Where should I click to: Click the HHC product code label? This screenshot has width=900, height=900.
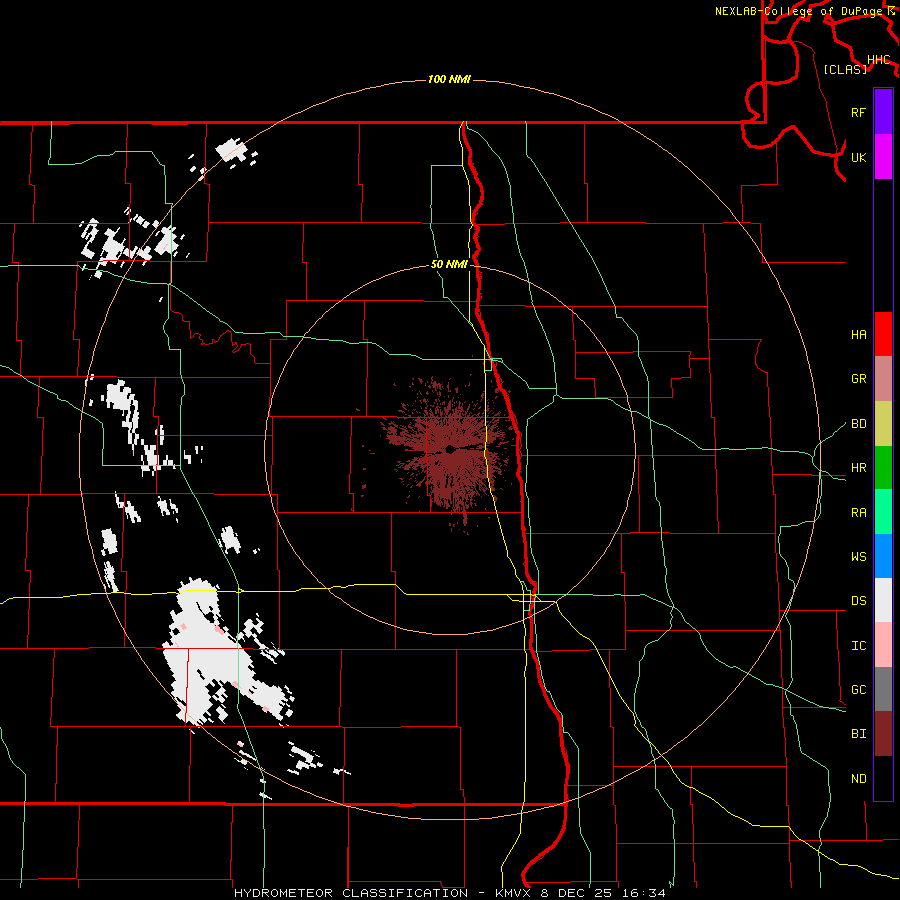tap(878, 60)
